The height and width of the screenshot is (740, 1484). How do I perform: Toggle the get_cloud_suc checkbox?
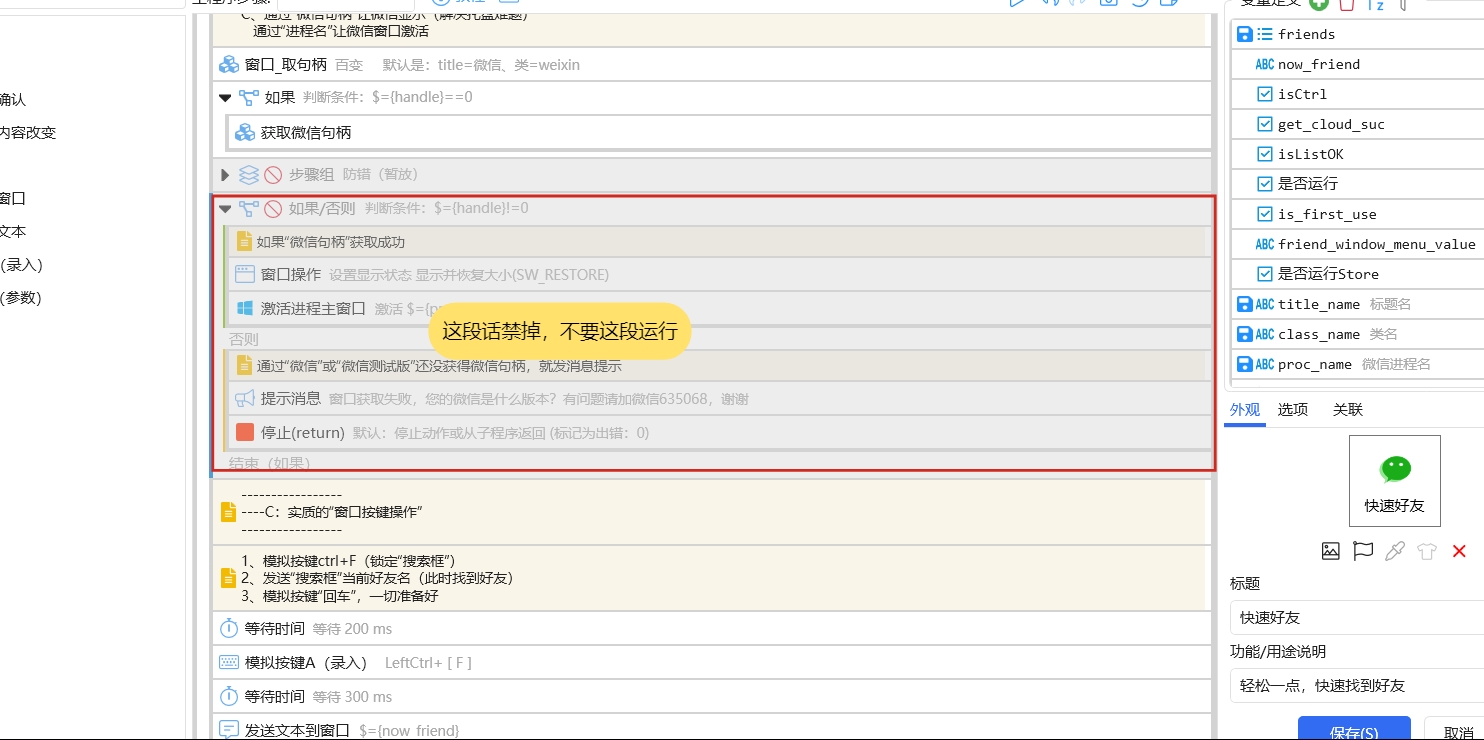point(1265,124)
